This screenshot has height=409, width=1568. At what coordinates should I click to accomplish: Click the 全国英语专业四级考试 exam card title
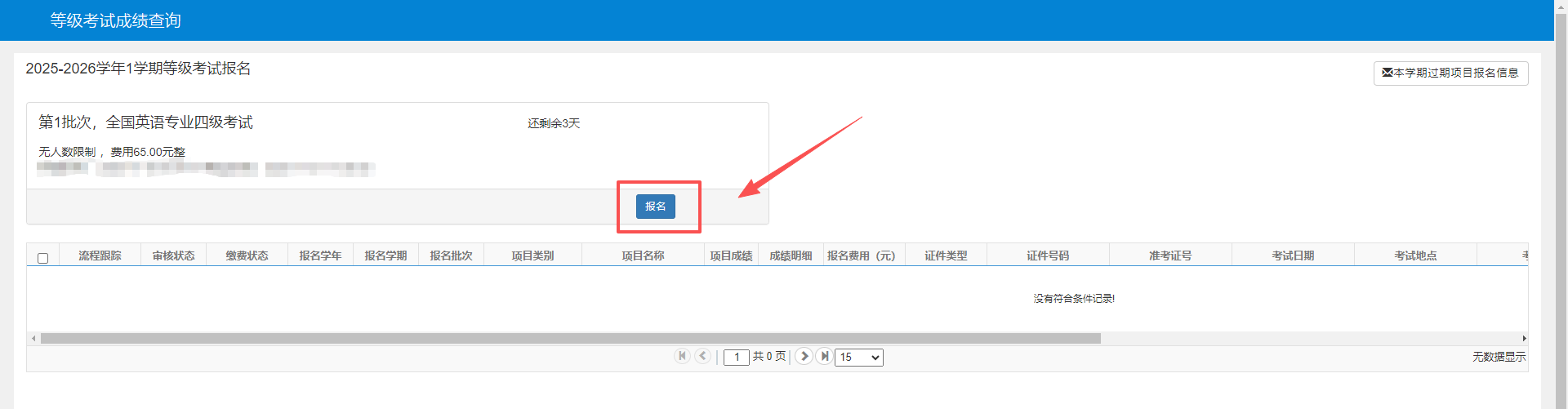tap(145, 122)
